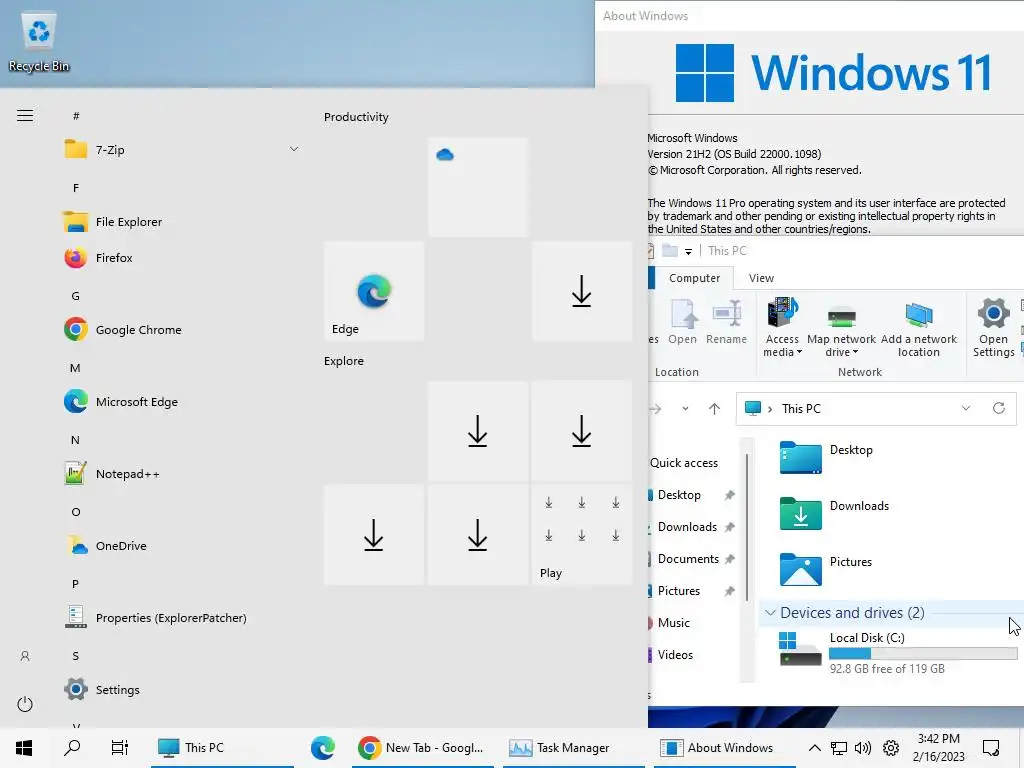Open Microsoft Edge in the app list
1024x768 pixels.
point(120,402)
